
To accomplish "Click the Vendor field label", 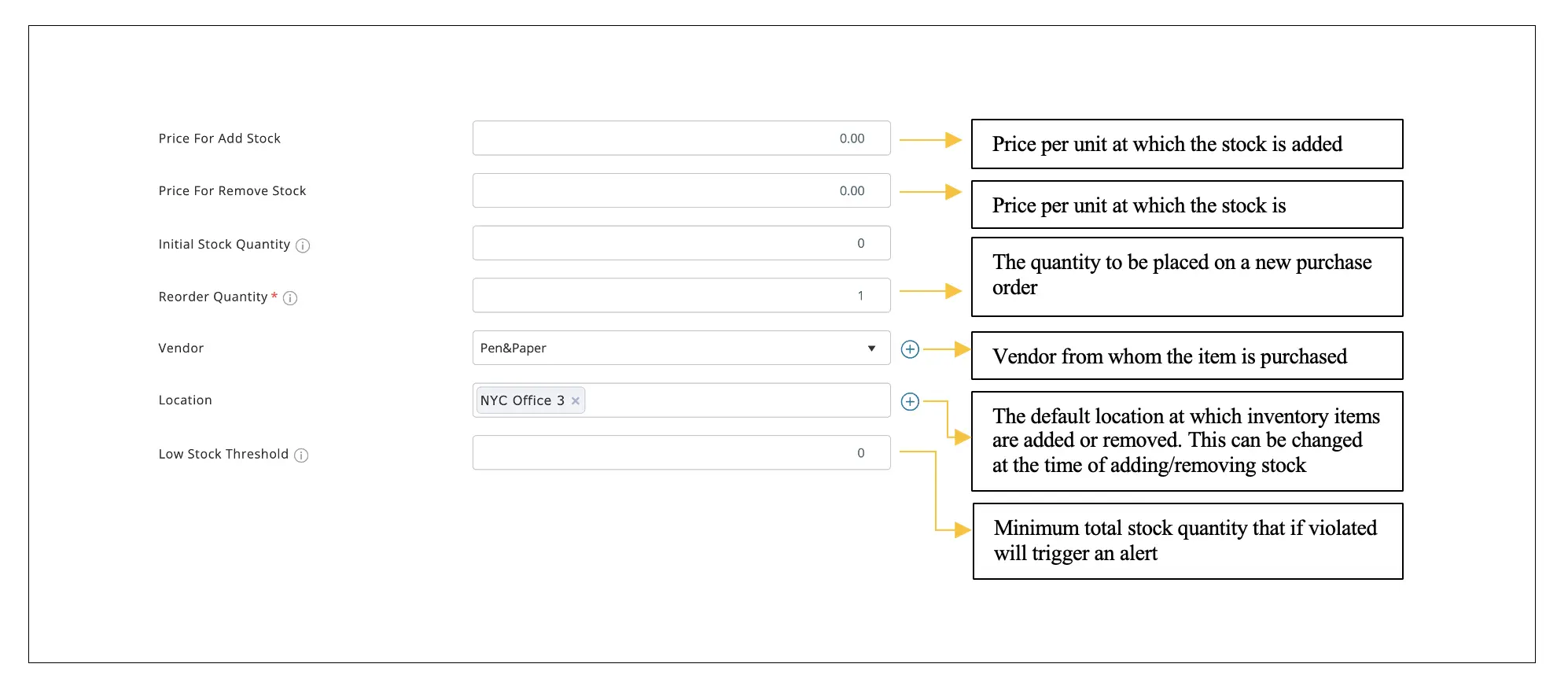I will (x=181, y=348).
